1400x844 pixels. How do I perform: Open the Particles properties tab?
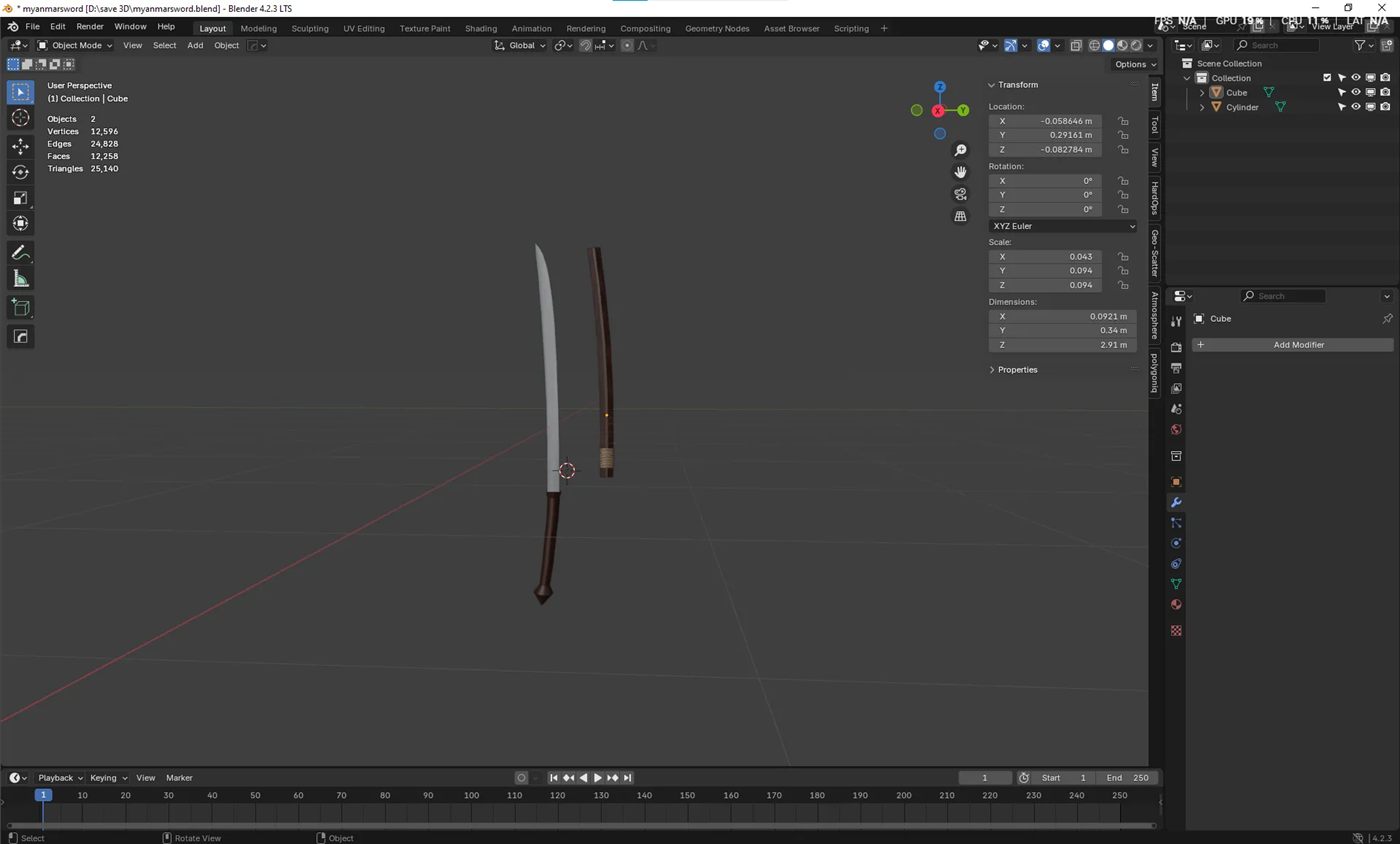point(1176,523)
